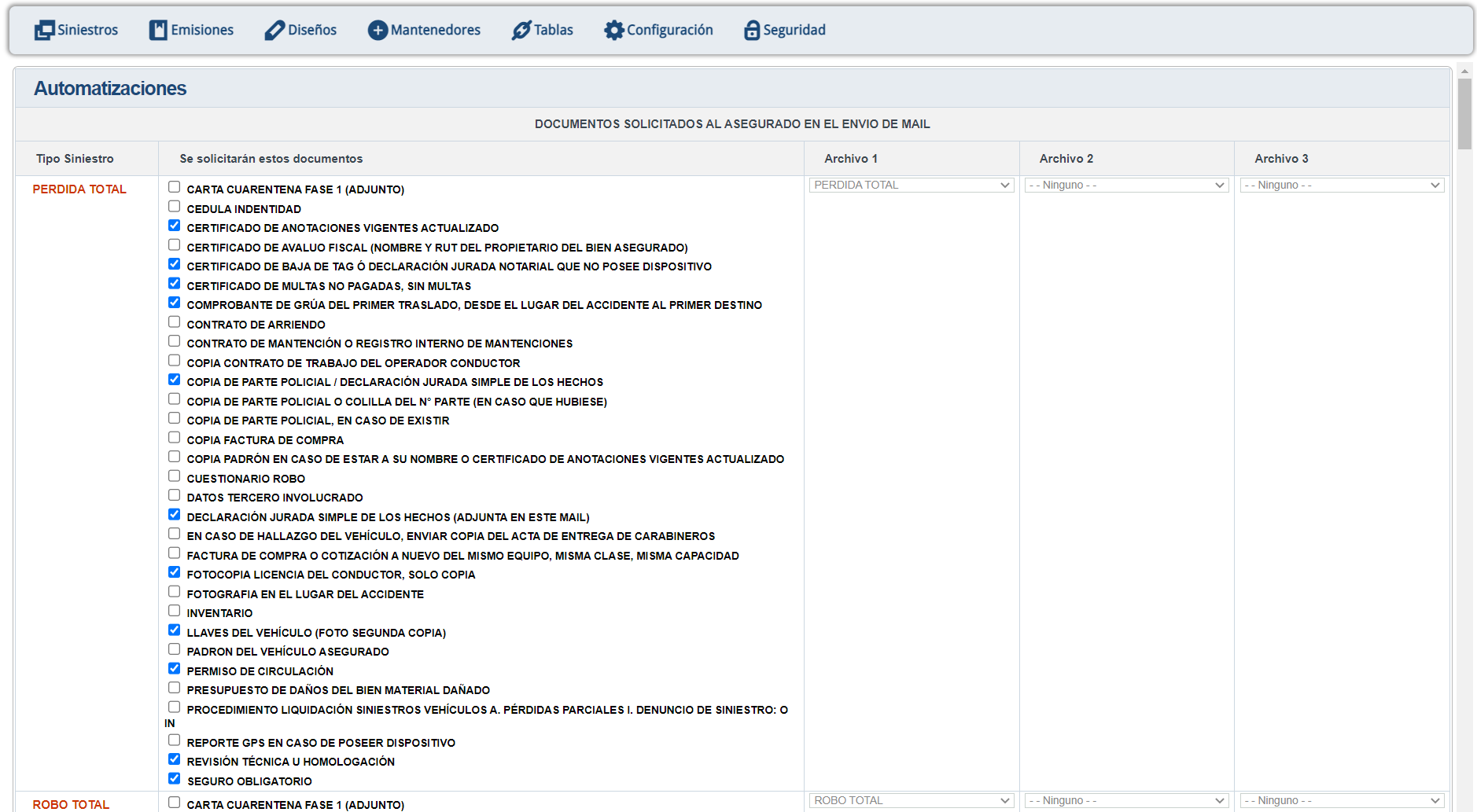Click the Emisiones clipboard icon
Screen dimensions: 1477x812
pyautogui.click(x=158, y=31)
